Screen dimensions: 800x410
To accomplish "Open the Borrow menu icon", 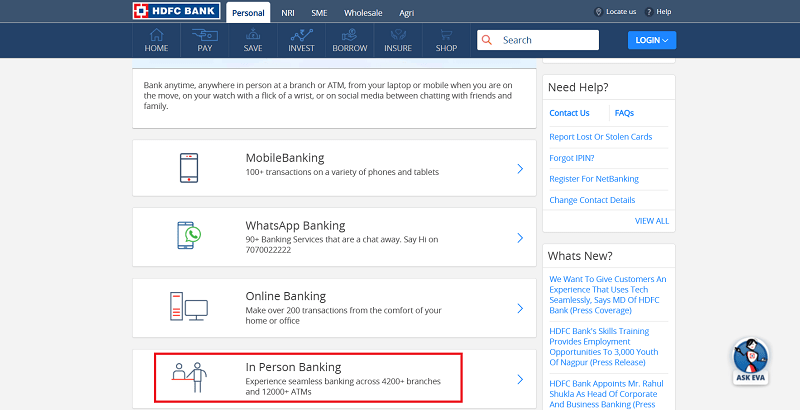I will point(349,35).
